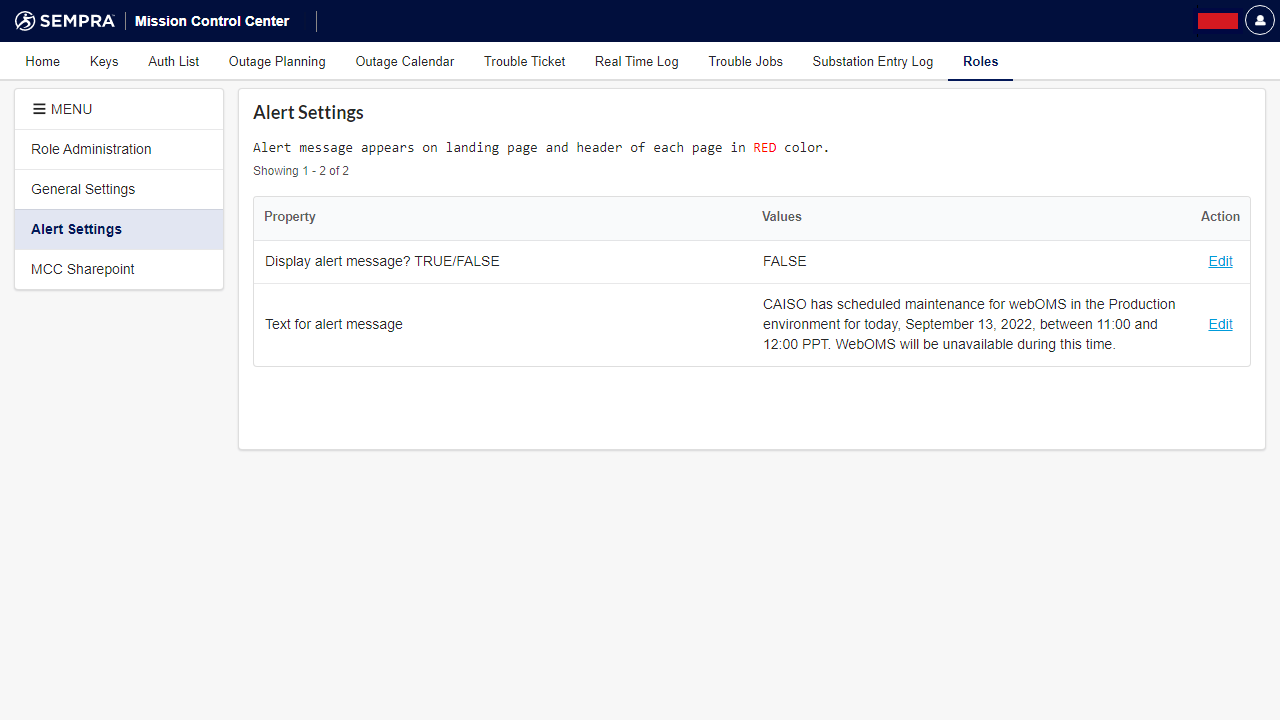Open MCC Sharepoint from sidebar

click(83, 269)
